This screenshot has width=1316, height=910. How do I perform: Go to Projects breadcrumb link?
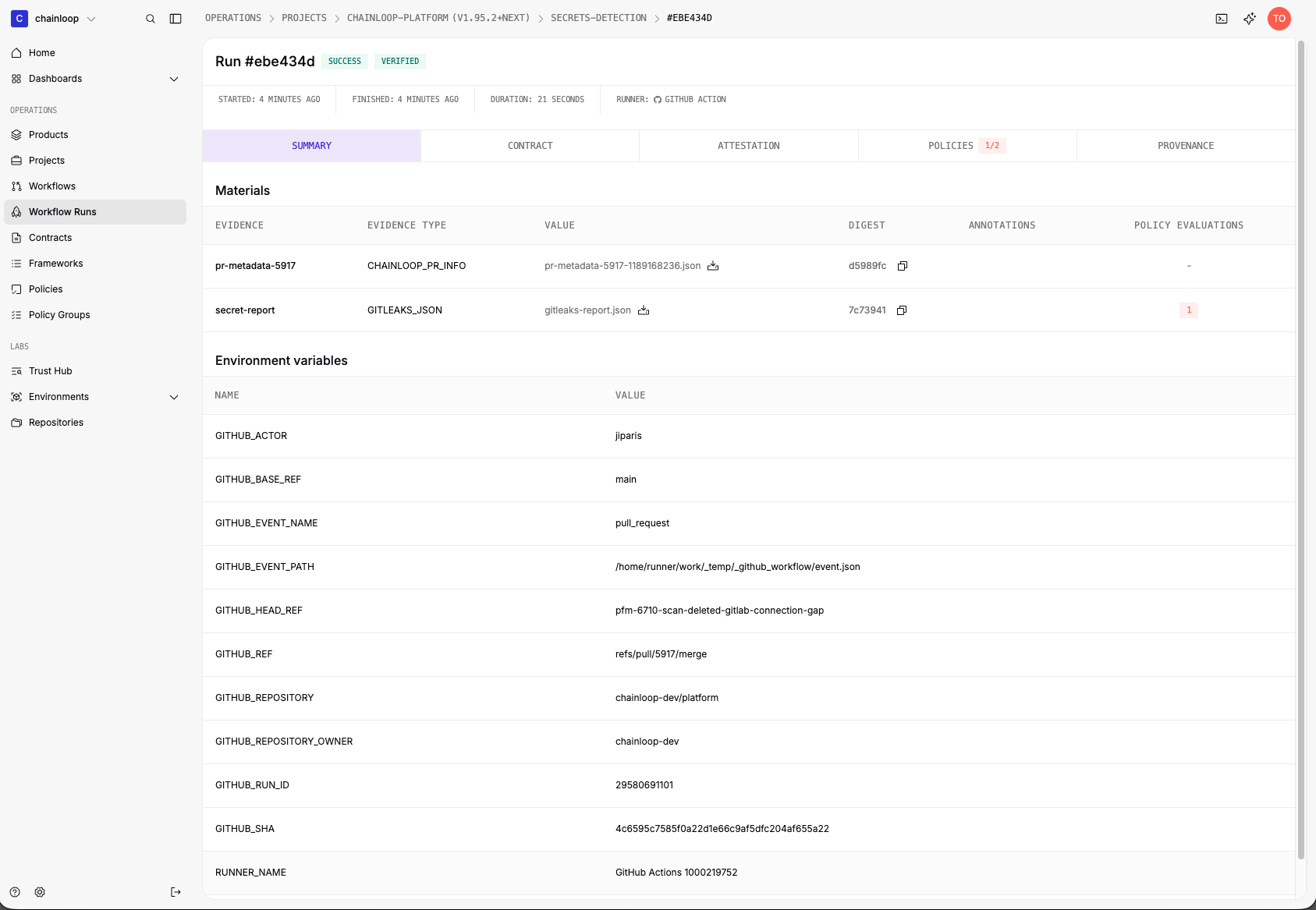pyautogui.click(x=304, y=18)
